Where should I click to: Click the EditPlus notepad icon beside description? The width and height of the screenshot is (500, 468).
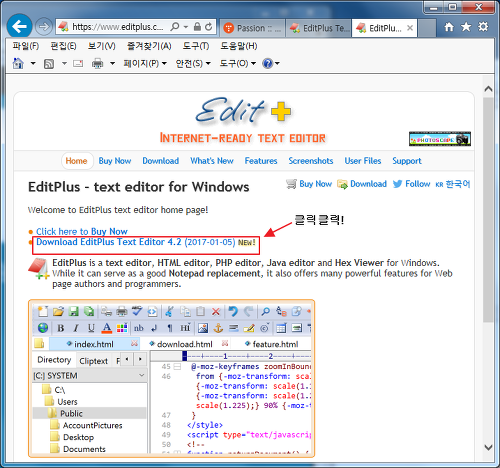point(39,268)
